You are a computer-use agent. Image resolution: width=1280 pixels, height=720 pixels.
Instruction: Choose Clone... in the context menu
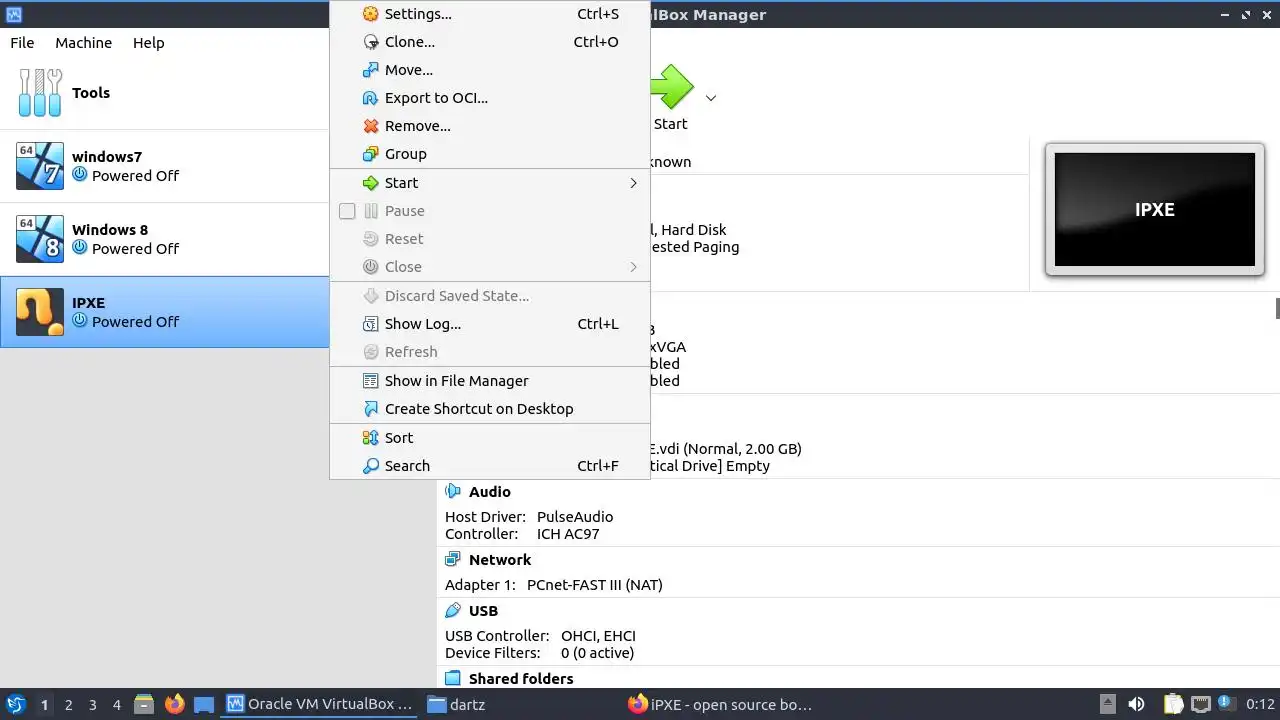click(490, 42)
